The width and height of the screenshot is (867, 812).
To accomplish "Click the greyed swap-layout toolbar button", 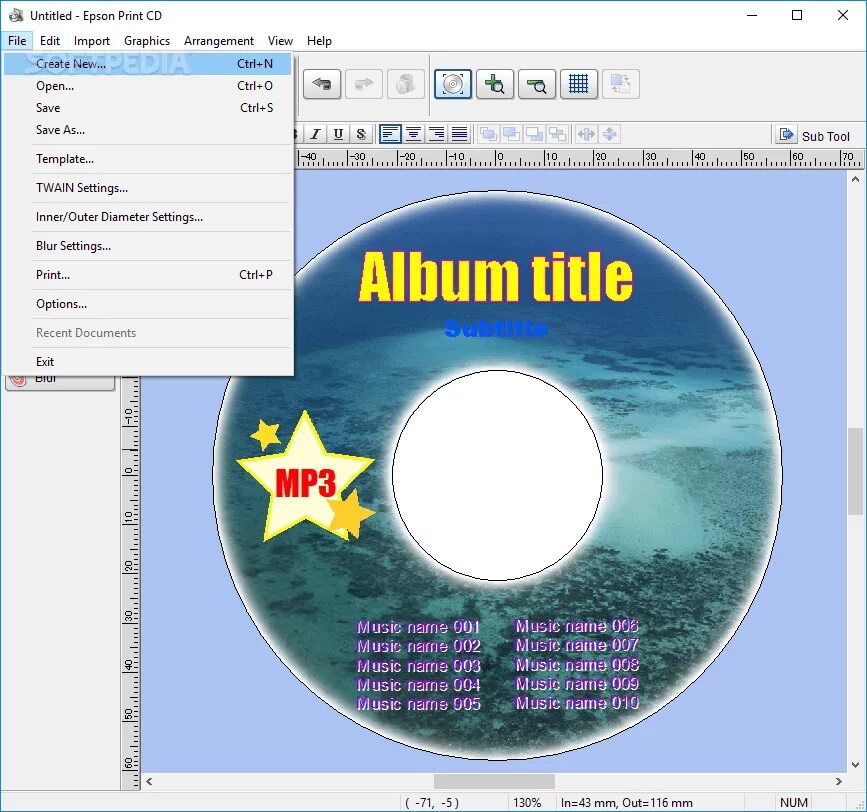I will pyautogui.click(x=621, y=84).
